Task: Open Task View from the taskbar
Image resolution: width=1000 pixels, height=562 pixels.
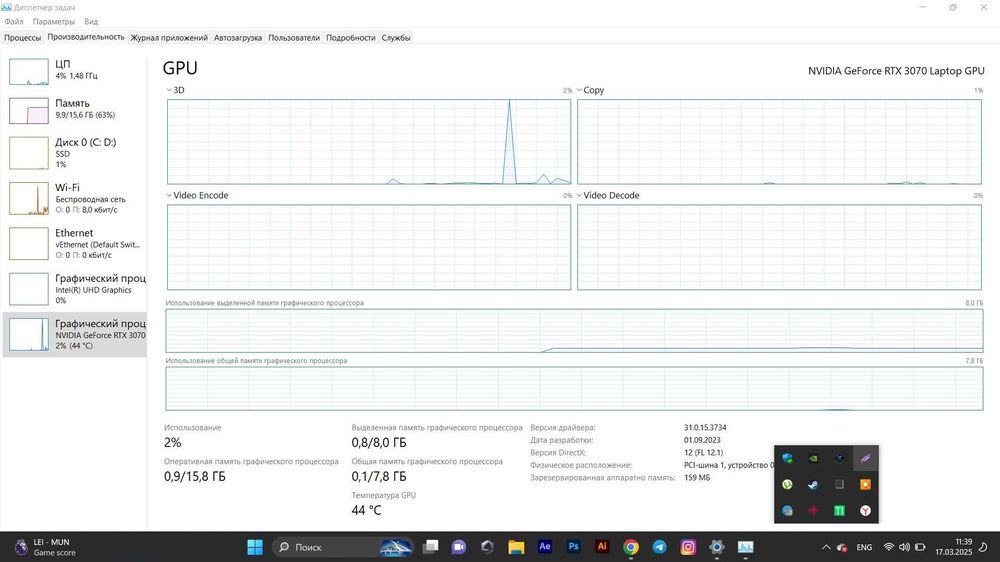Action: point(431,547)
